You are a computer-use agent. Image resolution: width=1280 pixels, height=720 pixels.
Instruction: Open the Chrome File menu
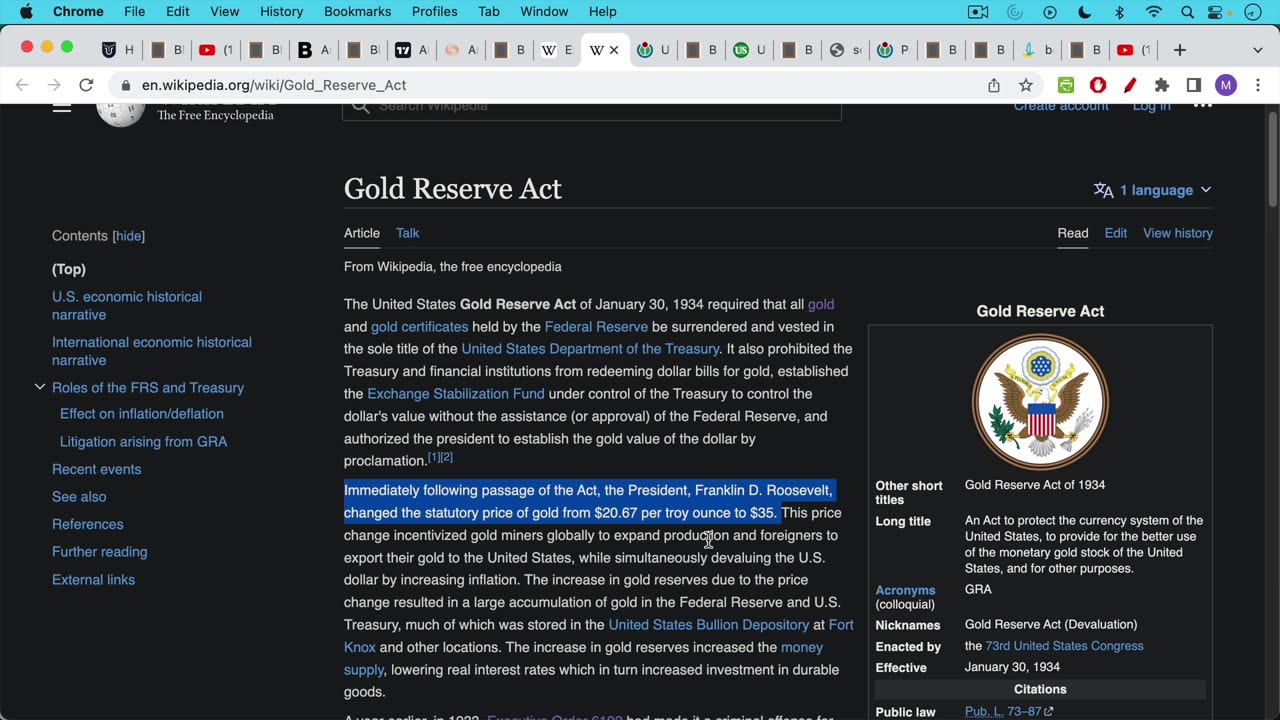point(134,11)
